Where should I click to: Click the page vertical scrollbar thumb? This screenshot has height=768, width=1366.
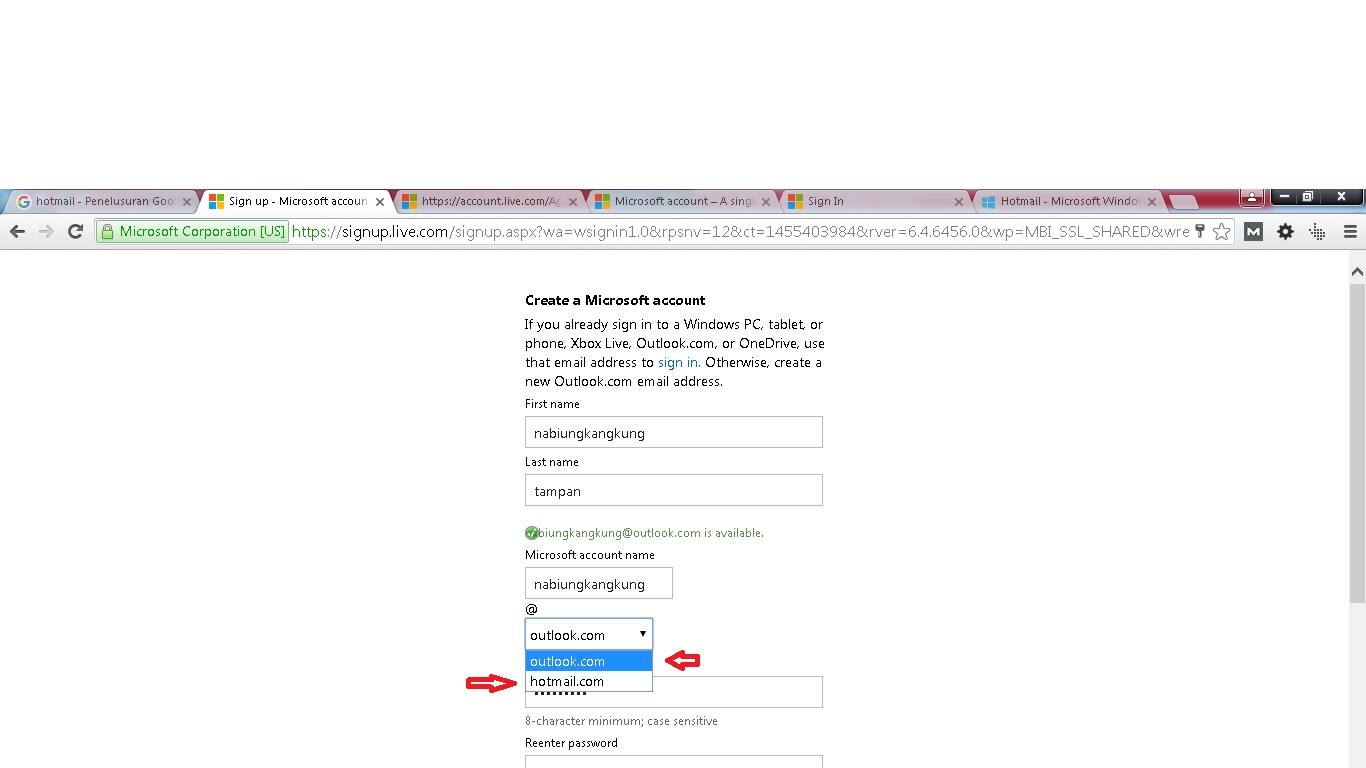[1357, 443]
